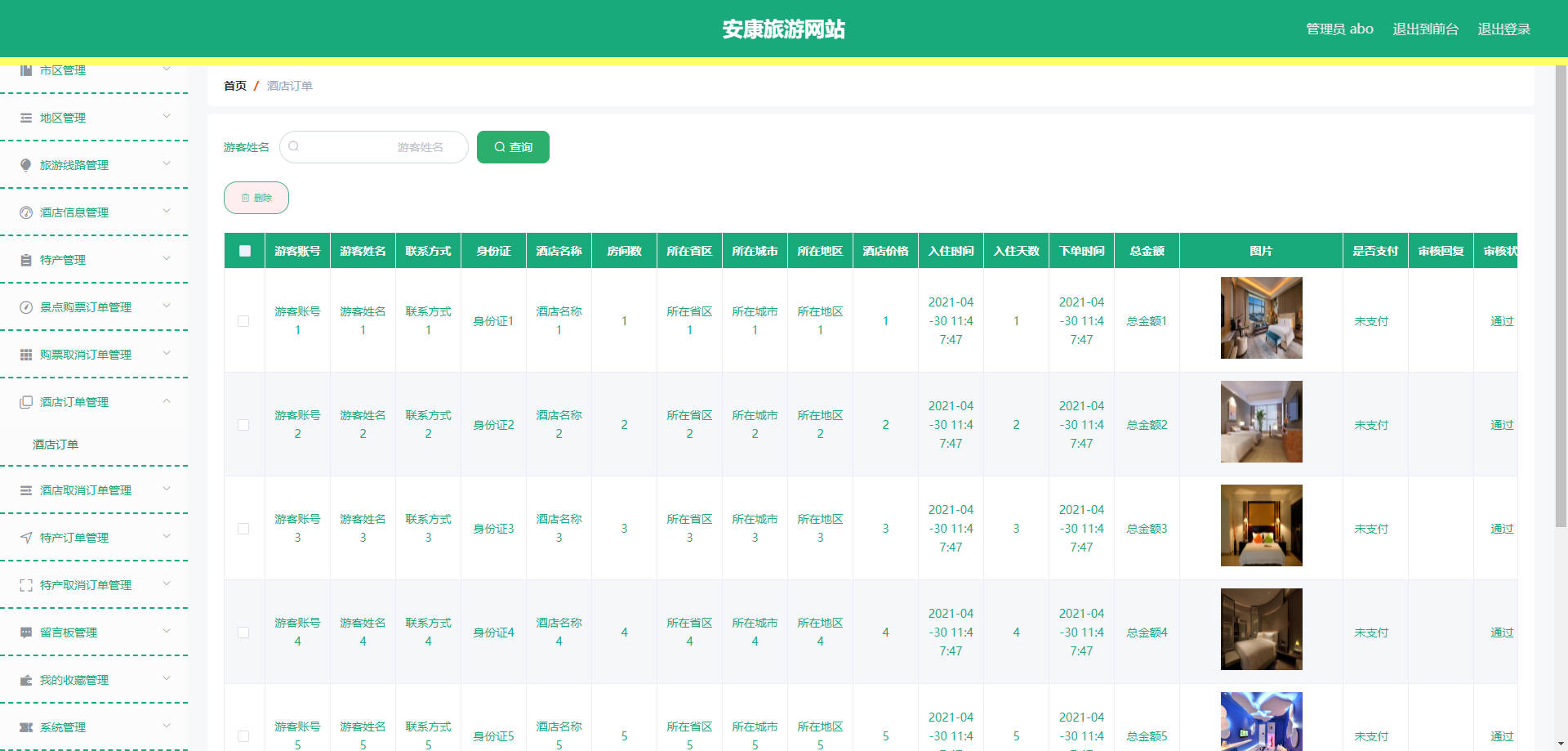Click 退出登录 logout link
1568x751 pixels.
tap(1503, 29)
